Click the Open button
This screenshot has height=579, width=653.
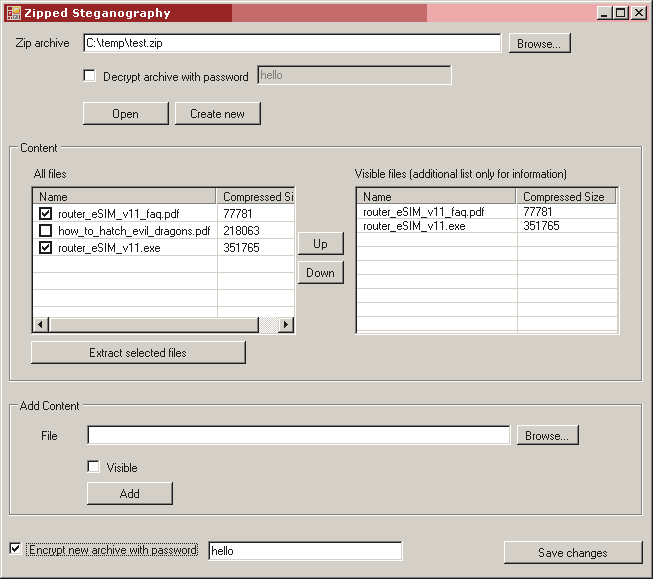point(125,114)
